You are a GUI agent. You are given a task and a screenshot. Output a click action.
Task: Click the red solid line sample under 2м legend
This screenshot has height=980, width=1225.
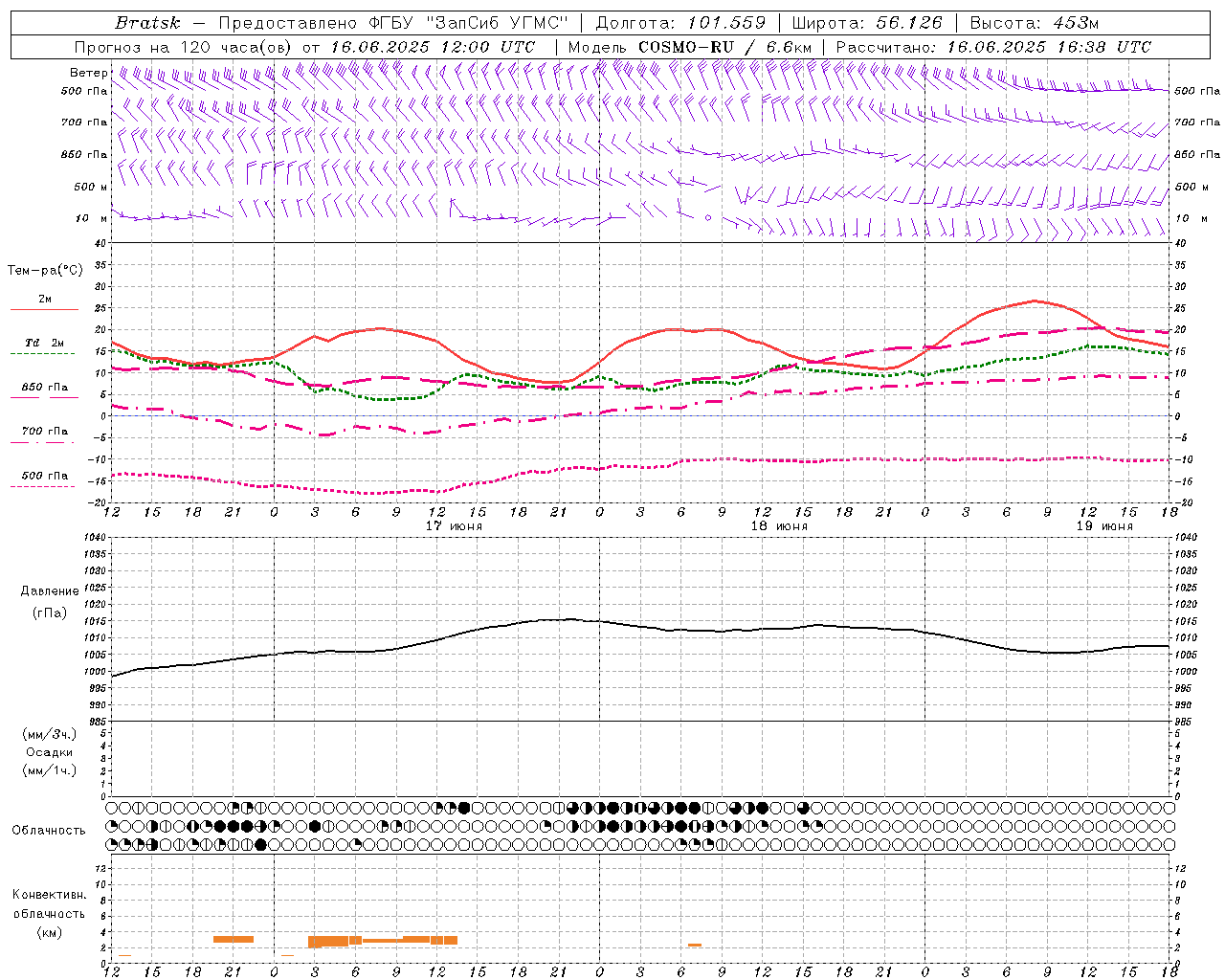tap(44, 310)
